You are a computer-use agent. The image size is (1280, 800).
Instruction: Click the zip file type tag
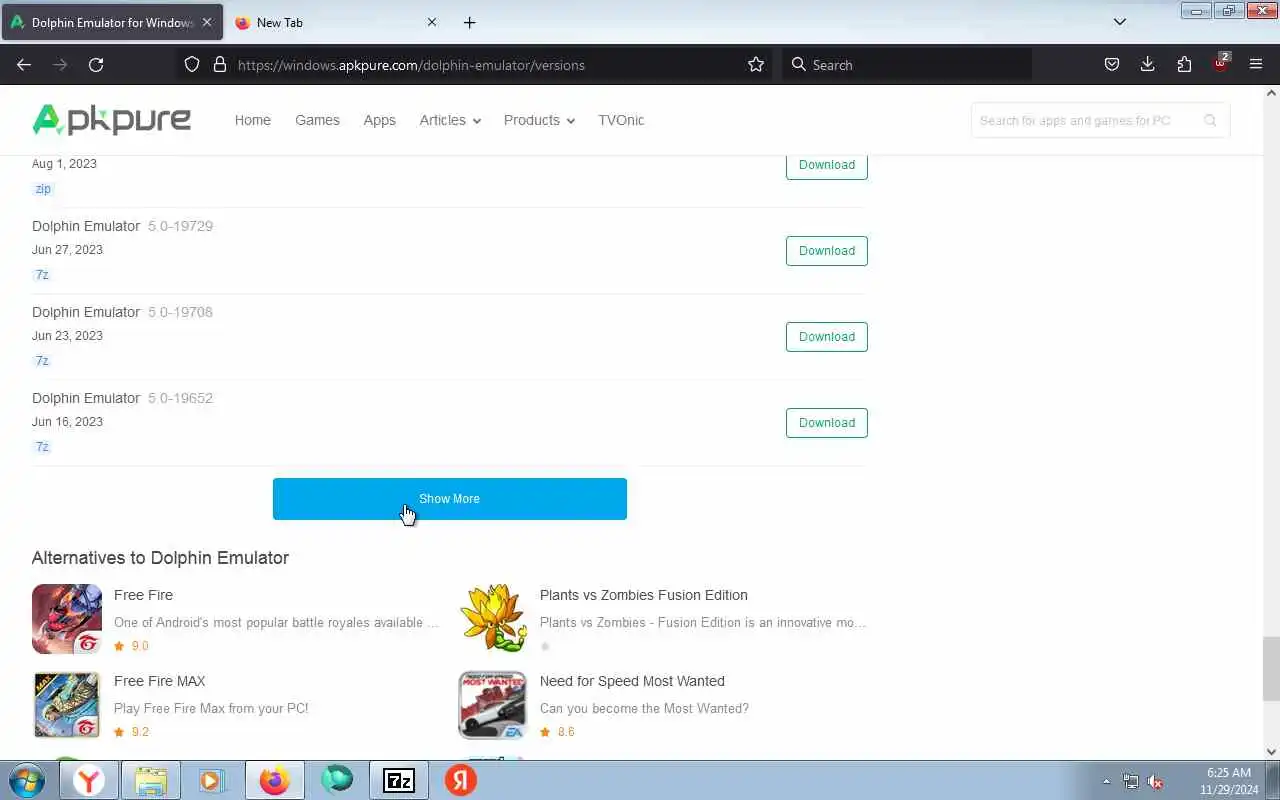click(x=43, y=189)
